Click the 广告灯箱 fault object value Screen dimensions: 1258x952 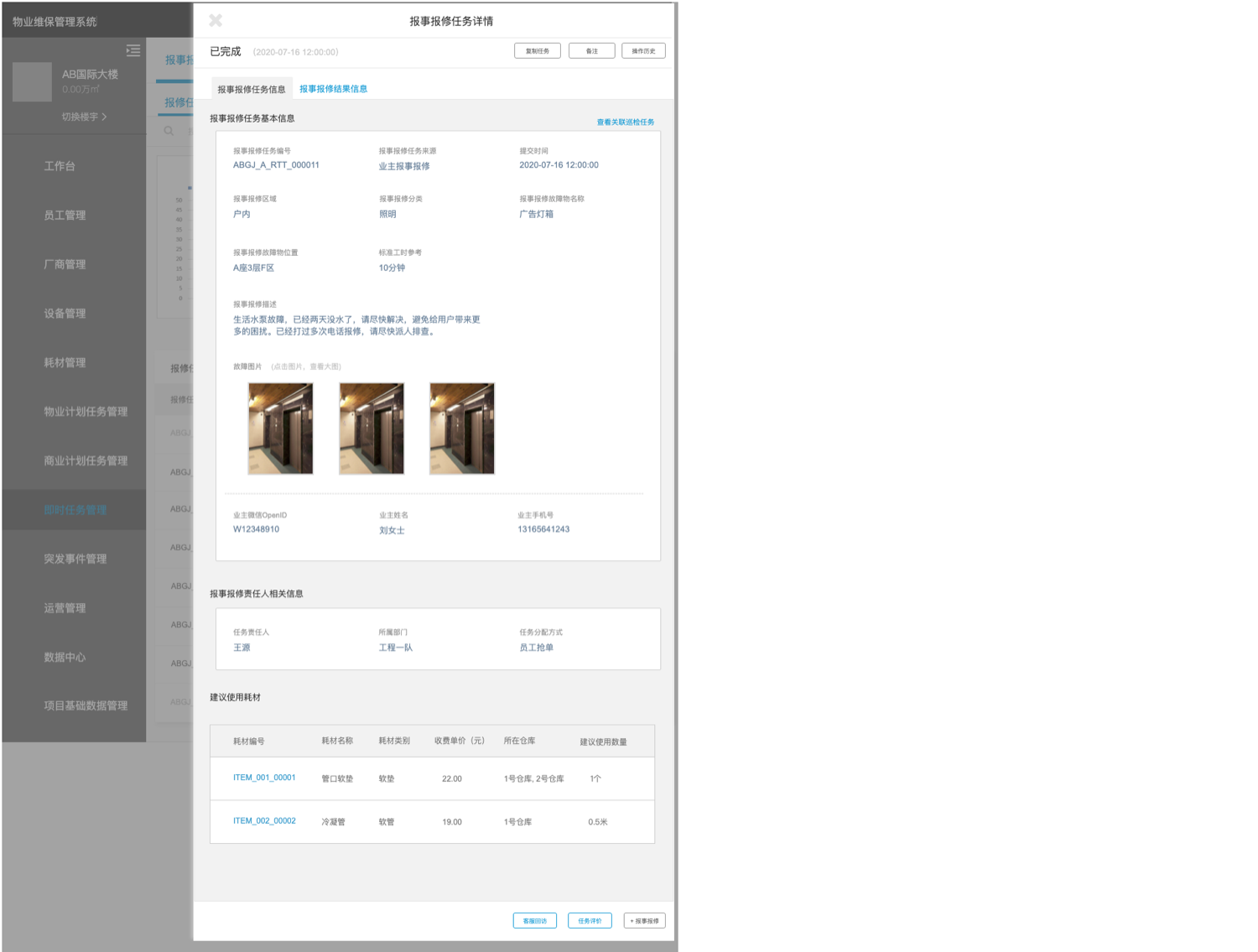[536, 214]
